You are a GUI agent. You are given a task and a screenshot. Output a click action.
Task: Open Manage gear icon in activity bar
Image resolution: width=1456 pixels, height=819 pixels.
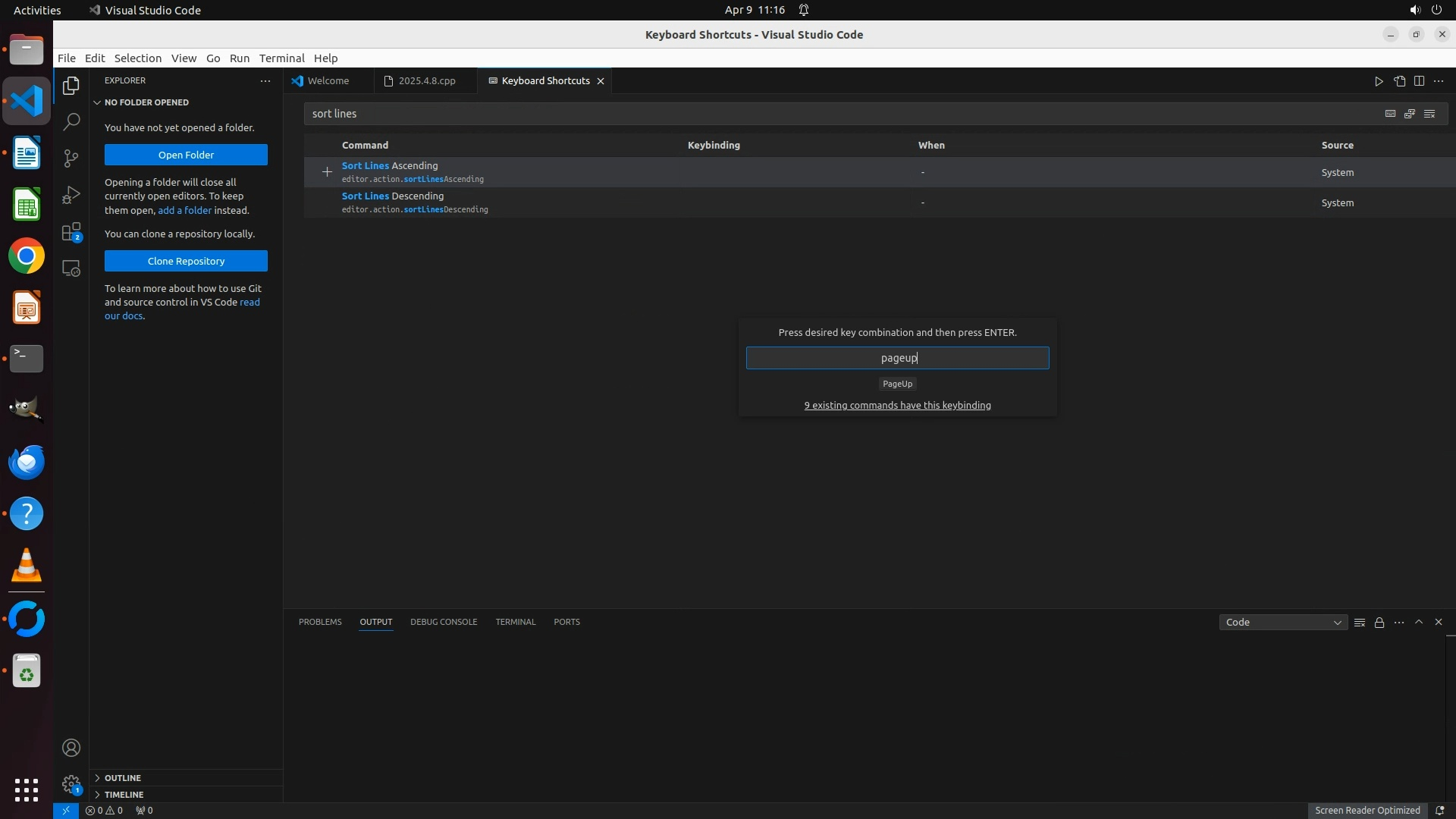click(x=71, y=784)
